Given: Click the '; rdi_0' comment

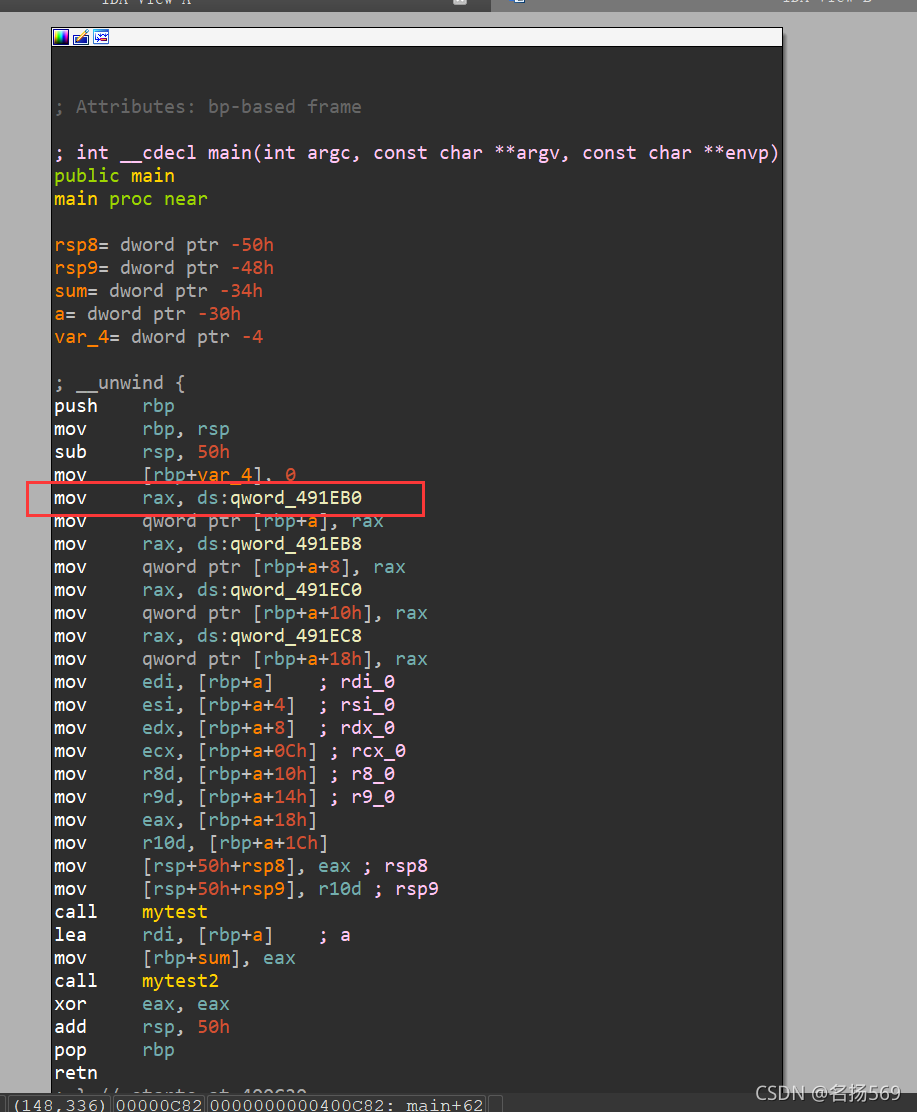Looking at the screenshot, I should click(x=357, y=682).
